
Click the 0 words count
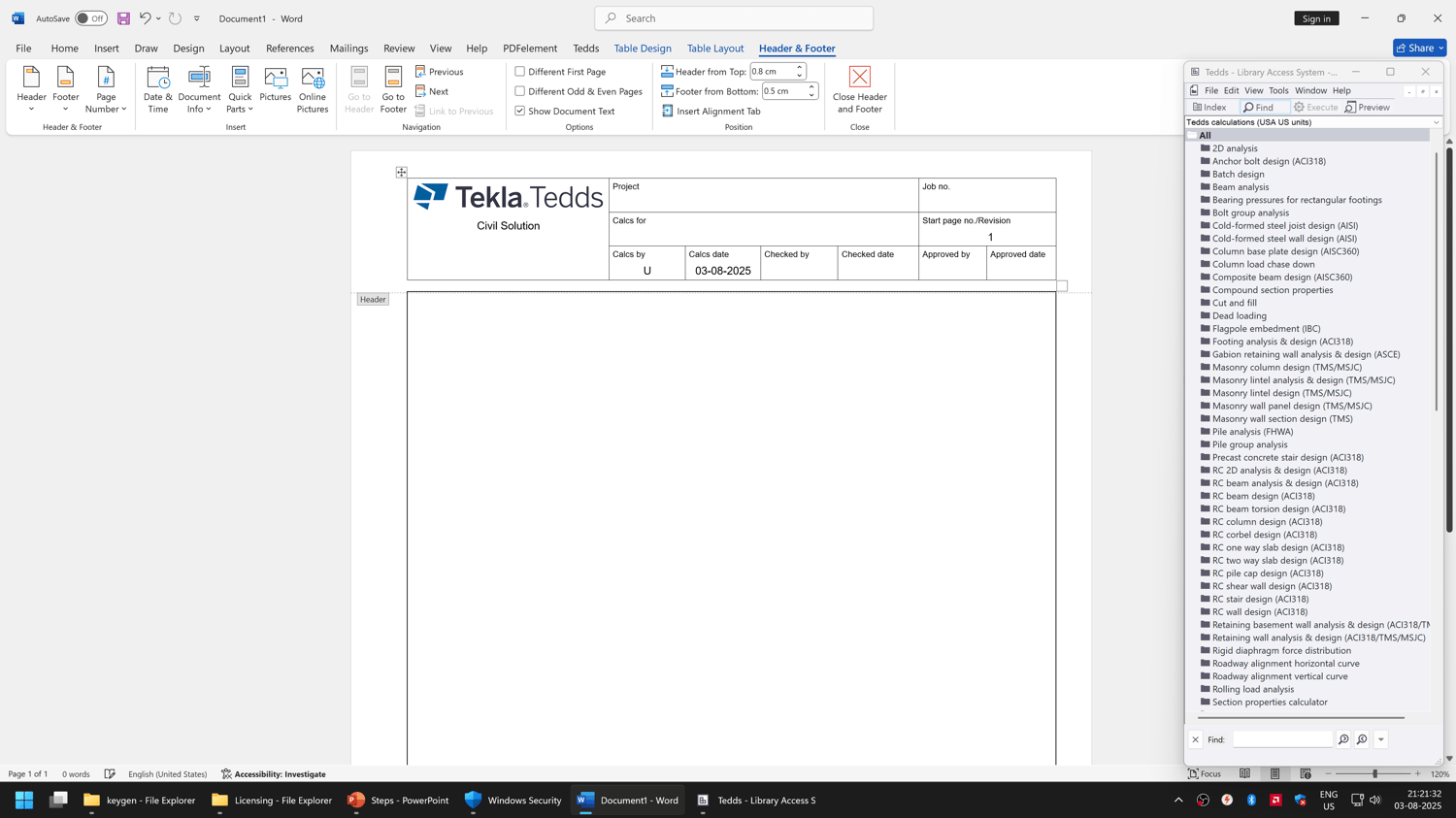point(76,774)
